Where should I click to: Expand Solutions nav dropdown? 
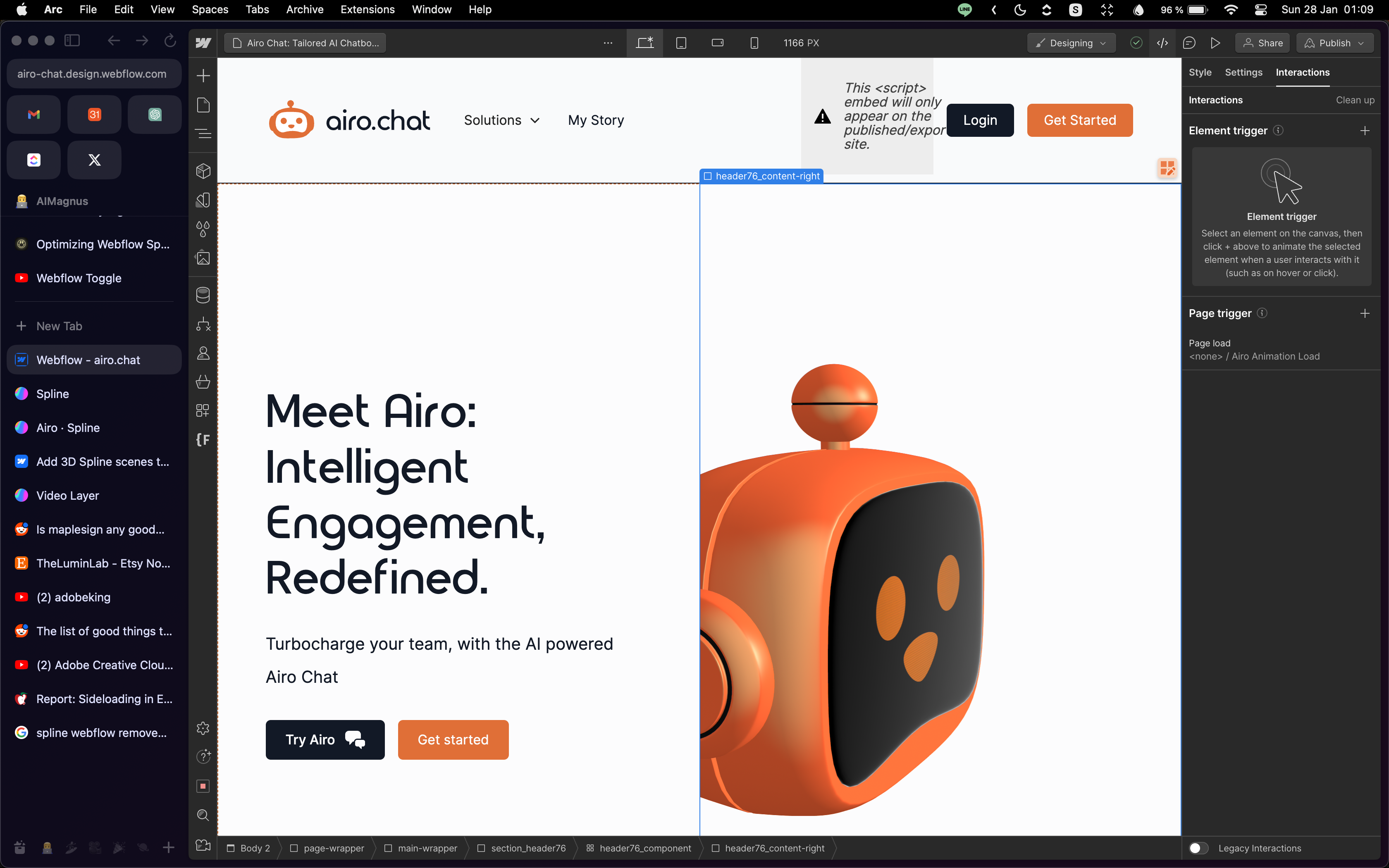[x=501, y=120]
